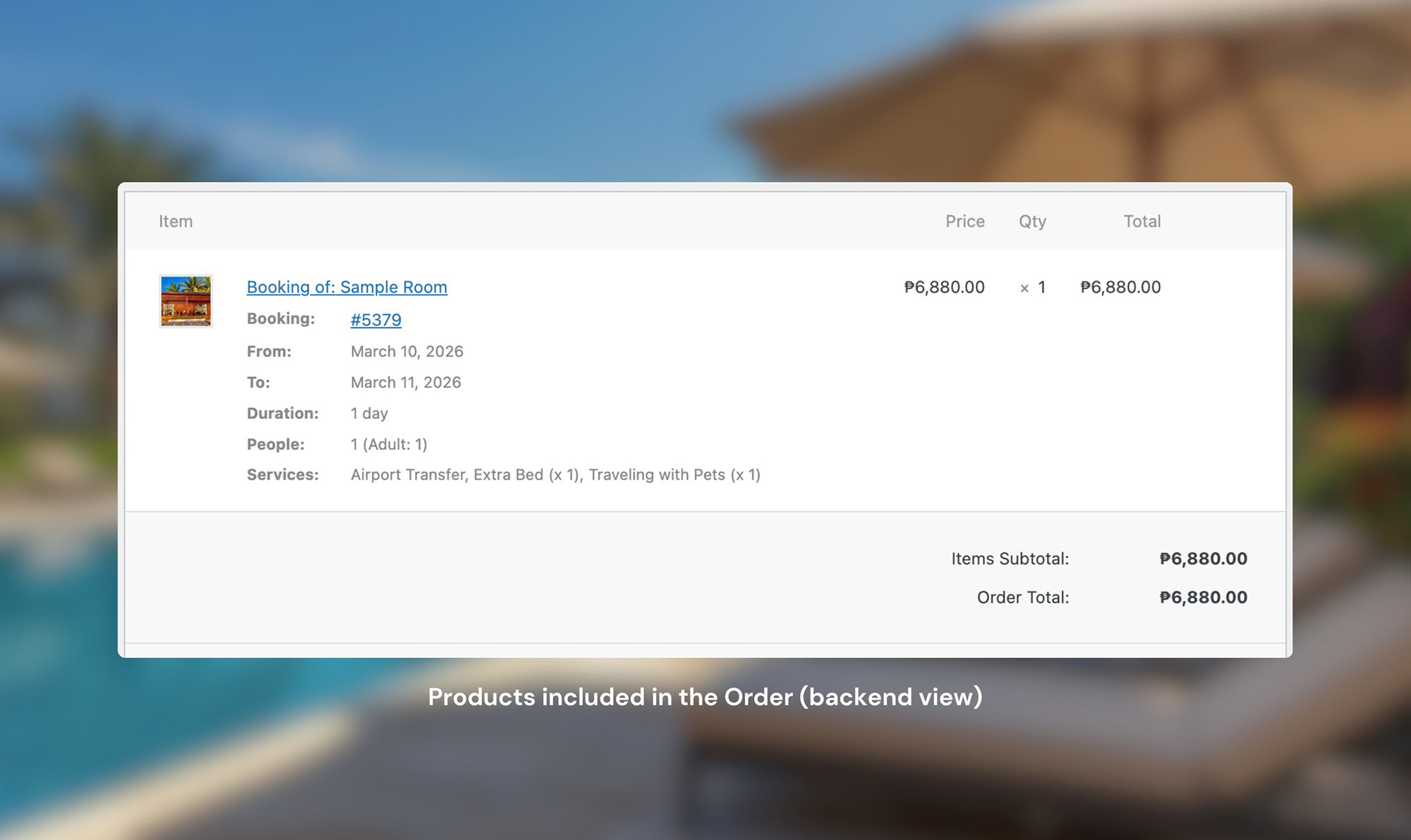This screenshot has height=840, width=1411.
Task: Click the To date March 11, 2026
Action: [x=406, y=382]
